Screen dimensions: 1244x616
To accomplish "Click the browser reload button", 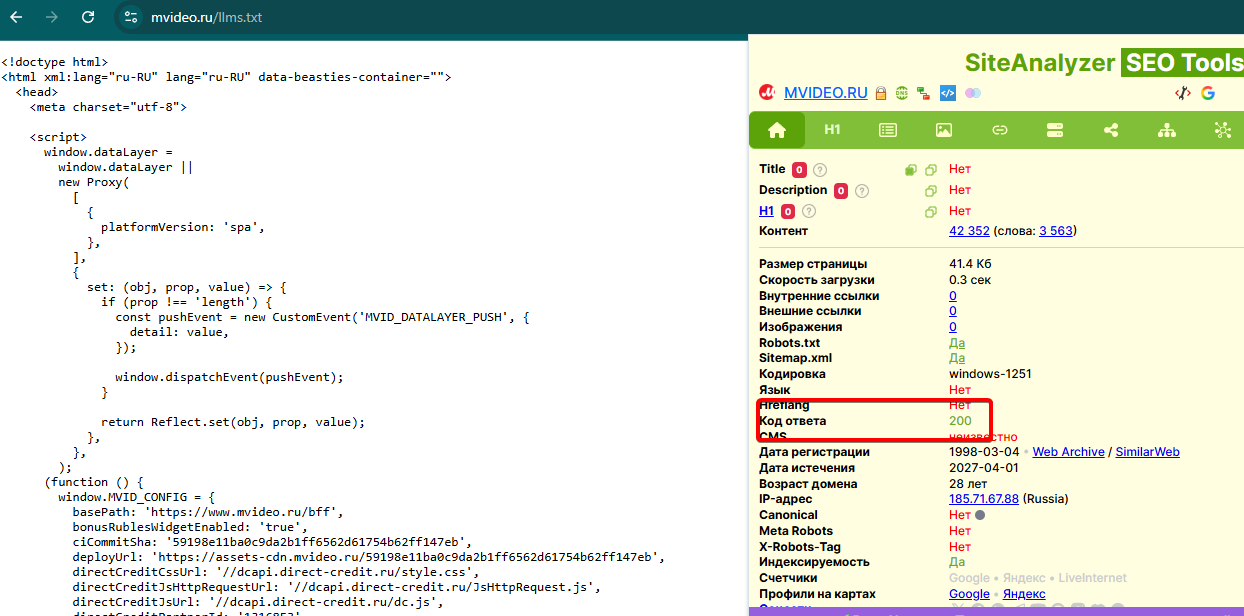I will click(x=88, y=17).
